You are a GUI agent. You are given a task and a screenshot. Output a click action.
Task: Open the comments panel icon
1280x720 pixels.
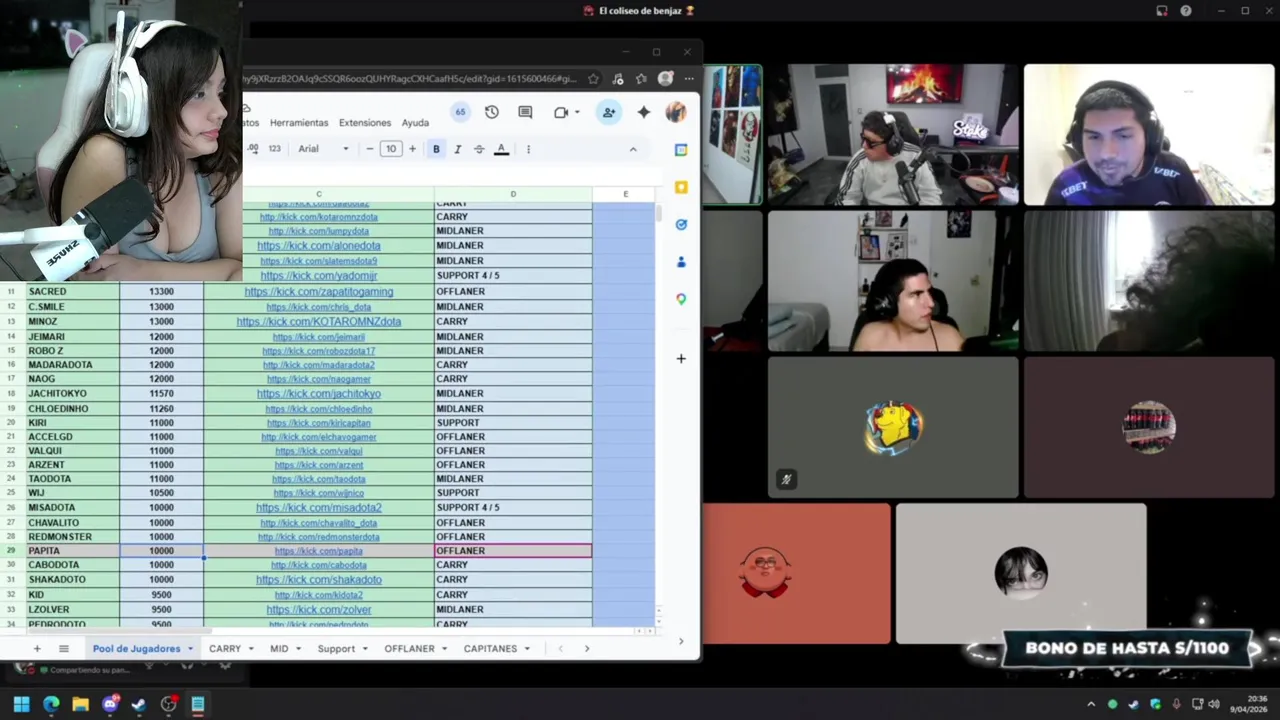pos(525,112)
